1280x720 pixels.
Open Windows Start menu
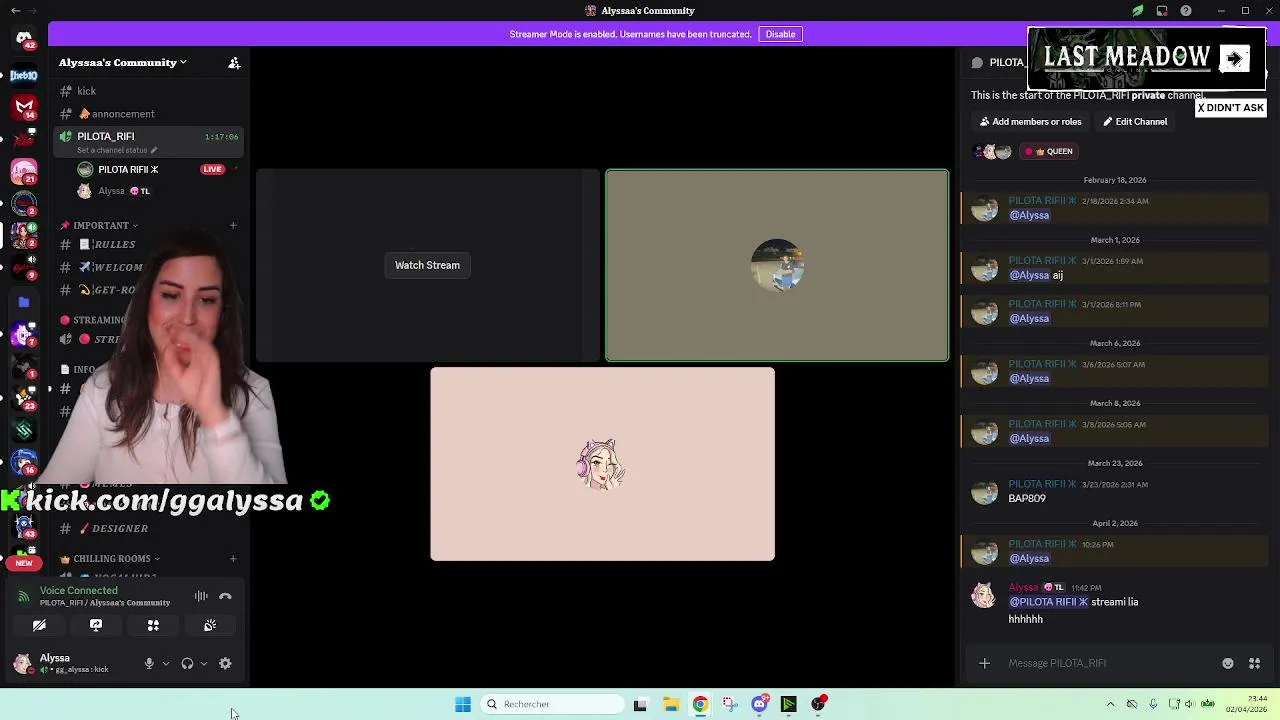[x=463, y=704]
